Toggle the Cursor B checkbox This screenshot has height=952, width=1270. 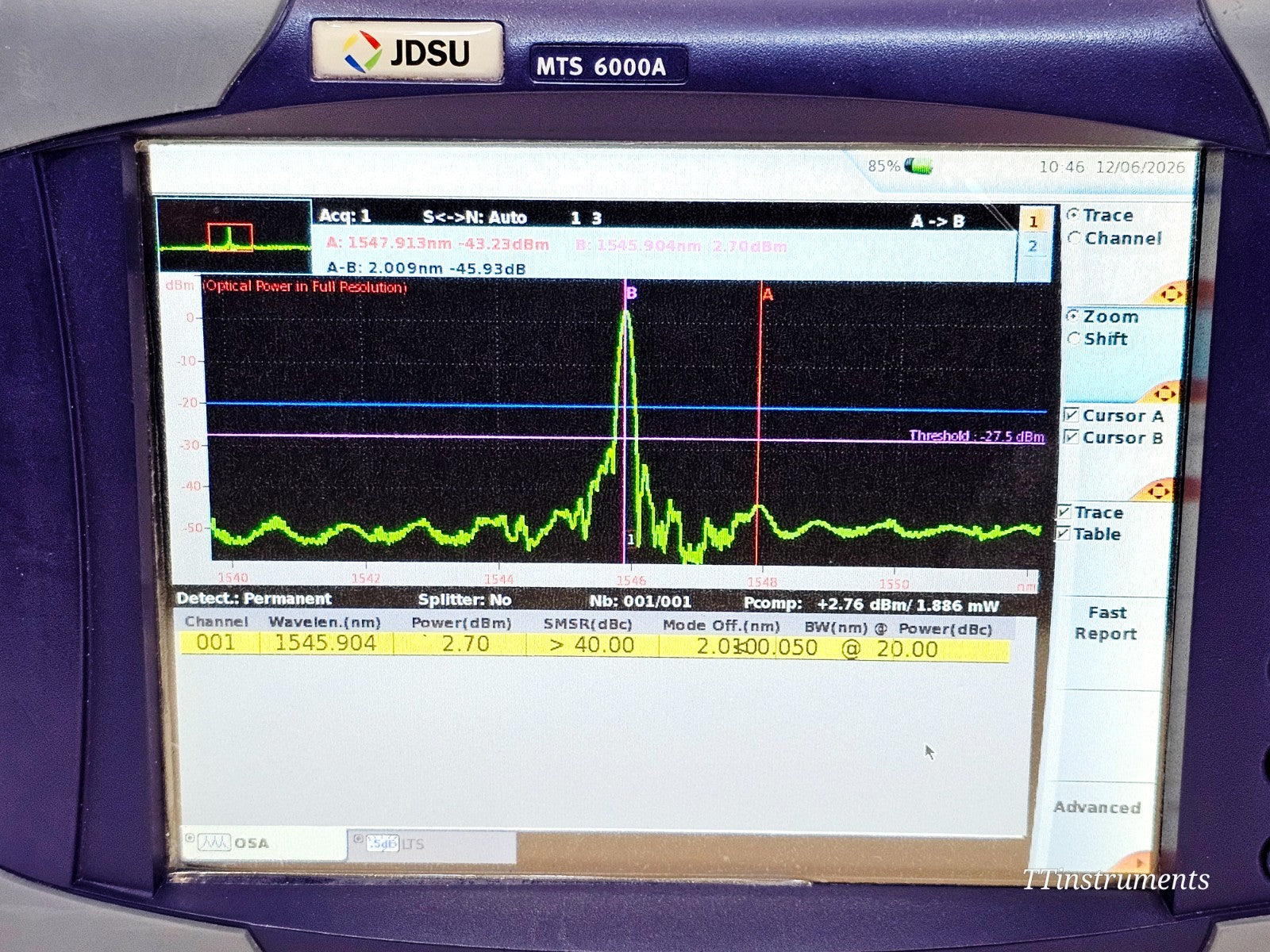click(1071, 437)
